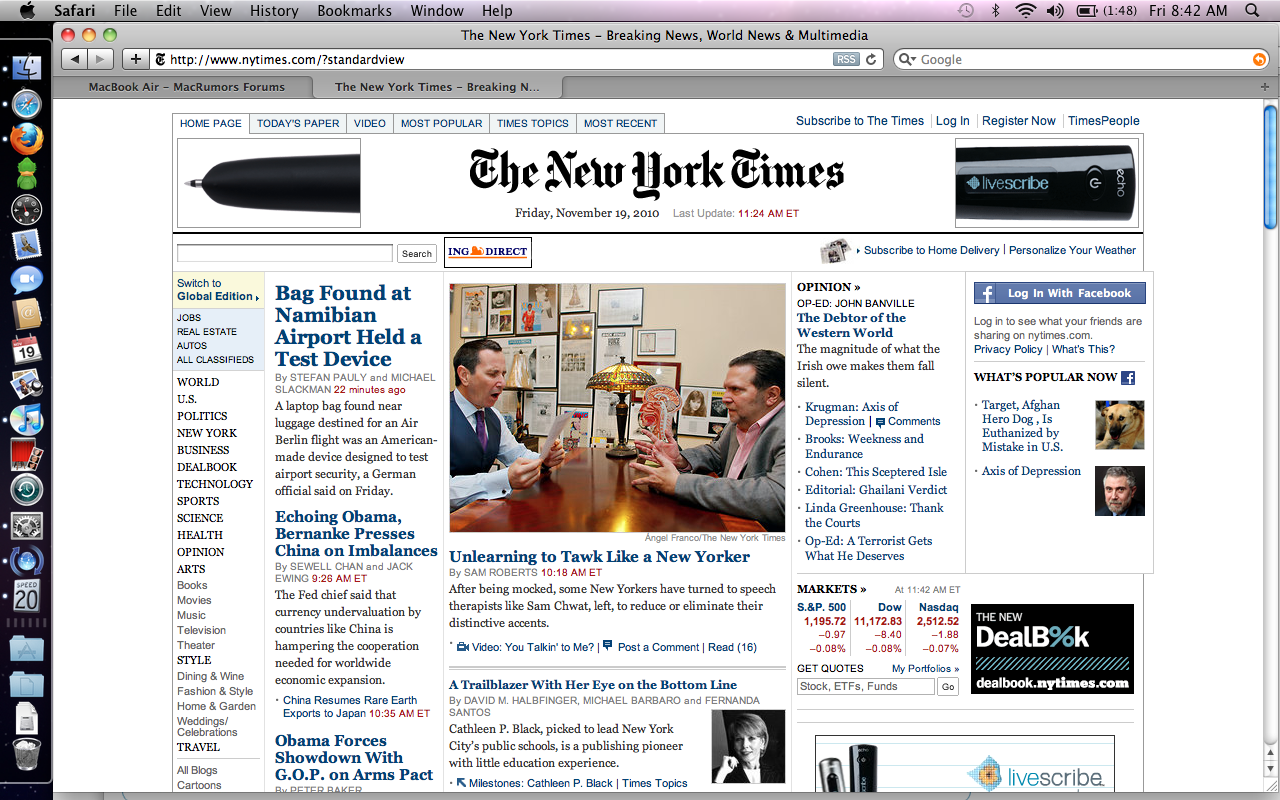Open the Spotlight magnifier in menu bar
1280x800 pixels.
1253,10
